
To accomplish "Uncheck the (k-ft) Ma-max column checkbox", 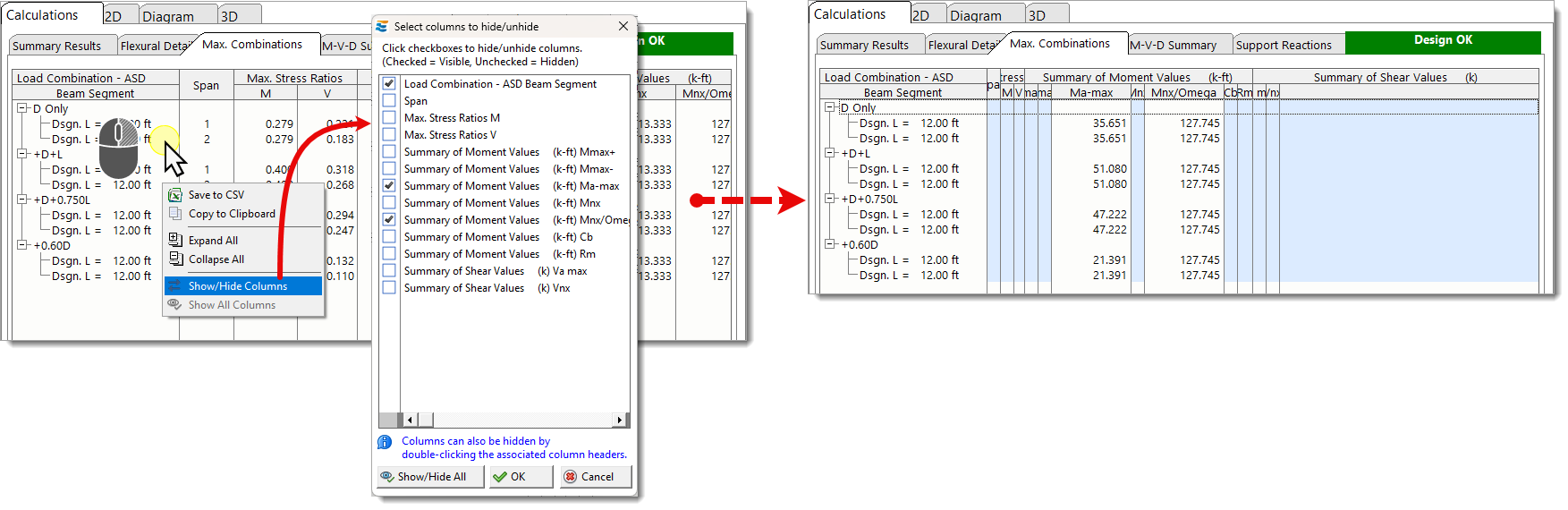I will [389, 185].
